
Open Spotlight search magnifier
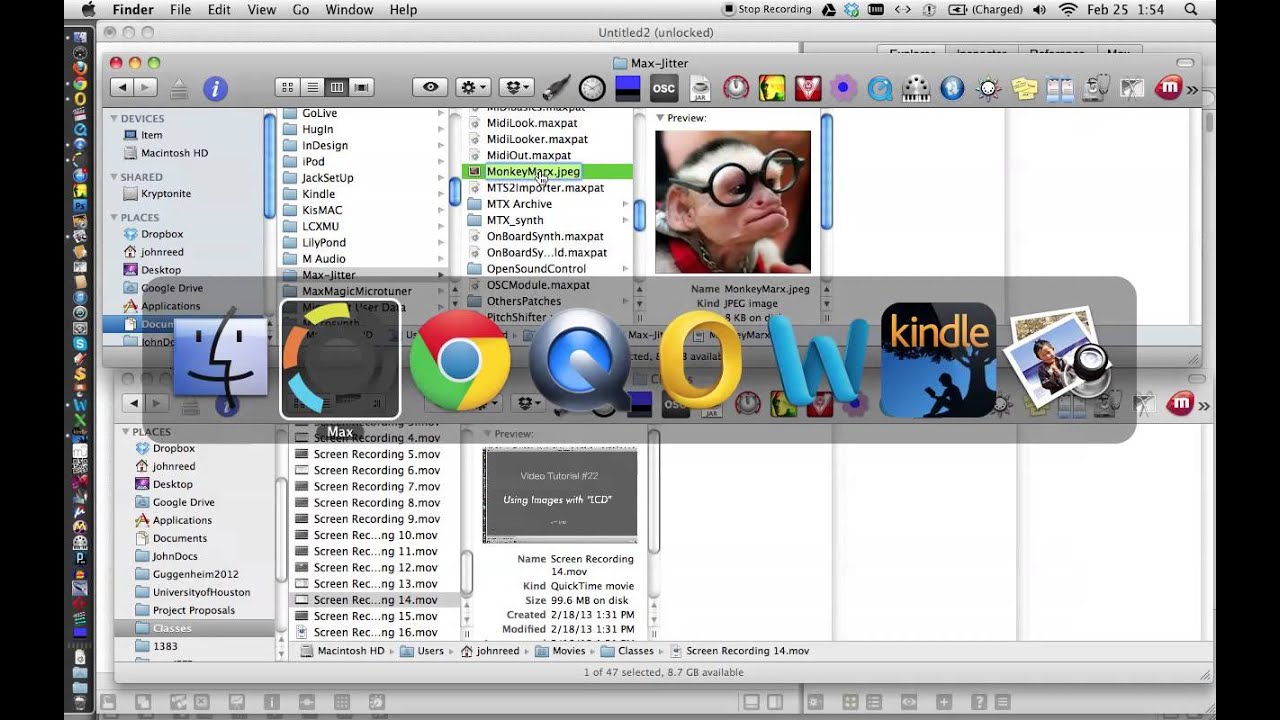(x=1191, y=9)
